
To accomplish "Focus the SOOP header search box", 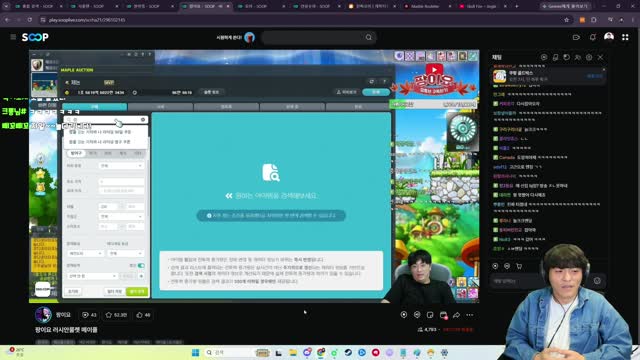I will [314, 37].
